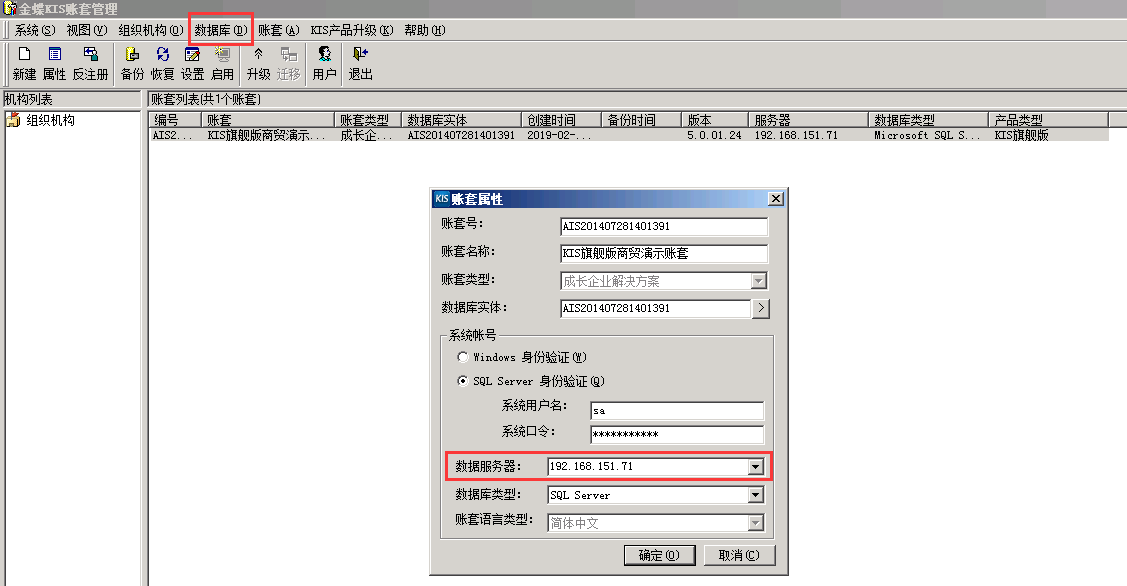Click the 版本 column header
This screenshot has height=586, width=1127.
[x=715, y=119]
